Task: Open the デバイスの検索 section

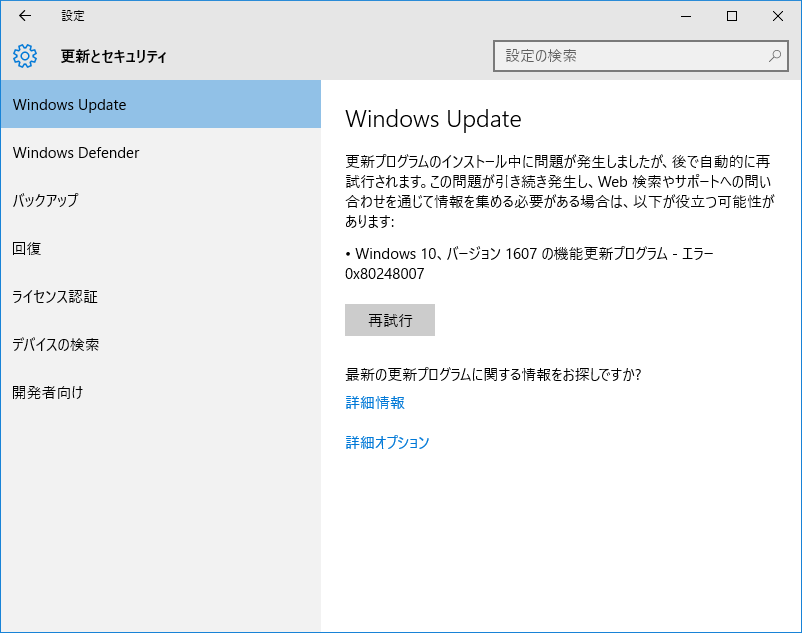Action: [x=161, y=344]
